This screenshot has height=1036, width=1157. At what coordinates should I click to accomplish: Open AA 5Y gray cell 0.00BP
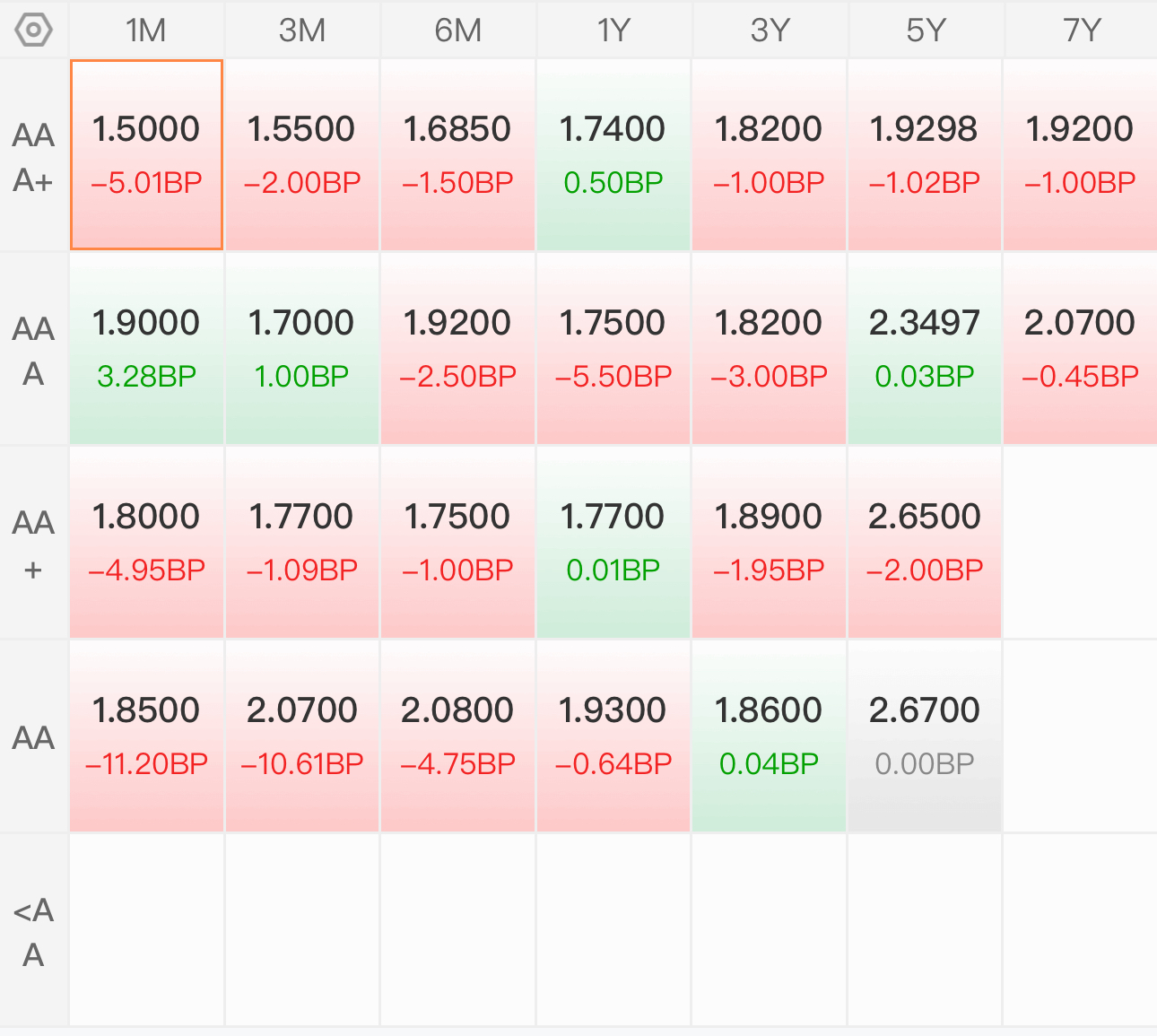[925, 736]
